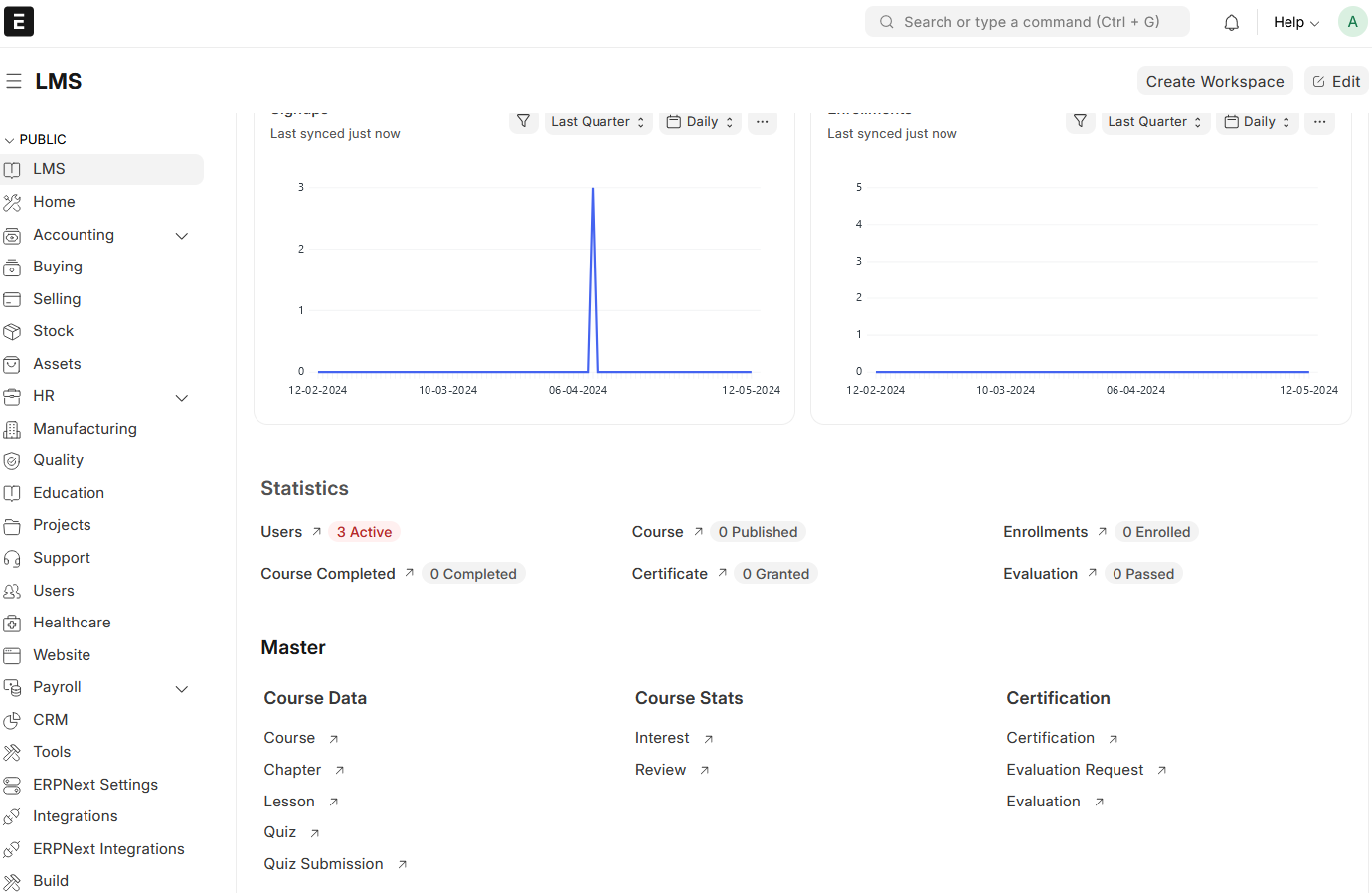This screenshot has height=893, width=1372.
Task: Click the filter icon on Signups chart
Action: (x=523, y=121)
